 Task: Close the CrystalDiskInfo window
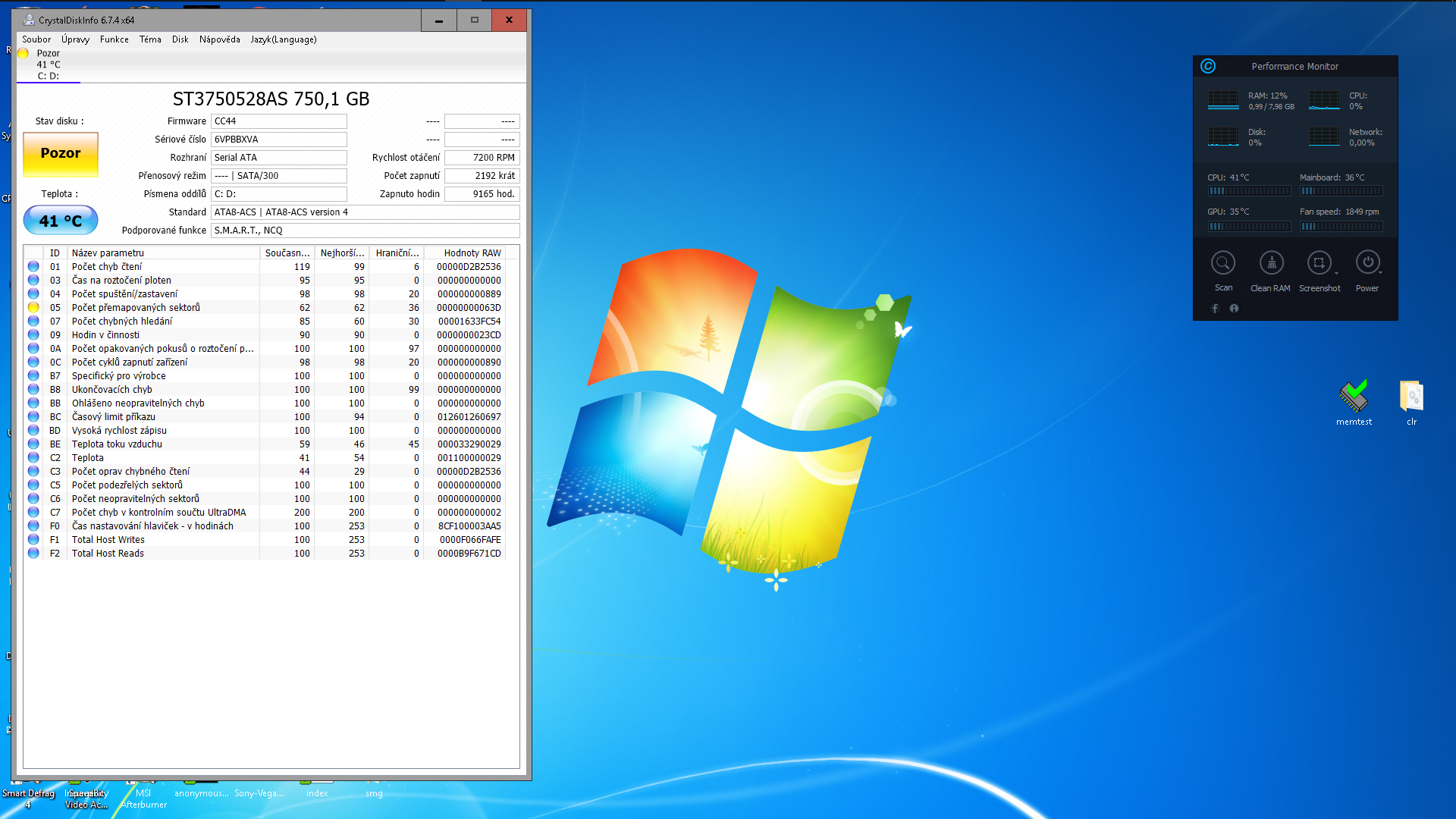tap(509, 20)
